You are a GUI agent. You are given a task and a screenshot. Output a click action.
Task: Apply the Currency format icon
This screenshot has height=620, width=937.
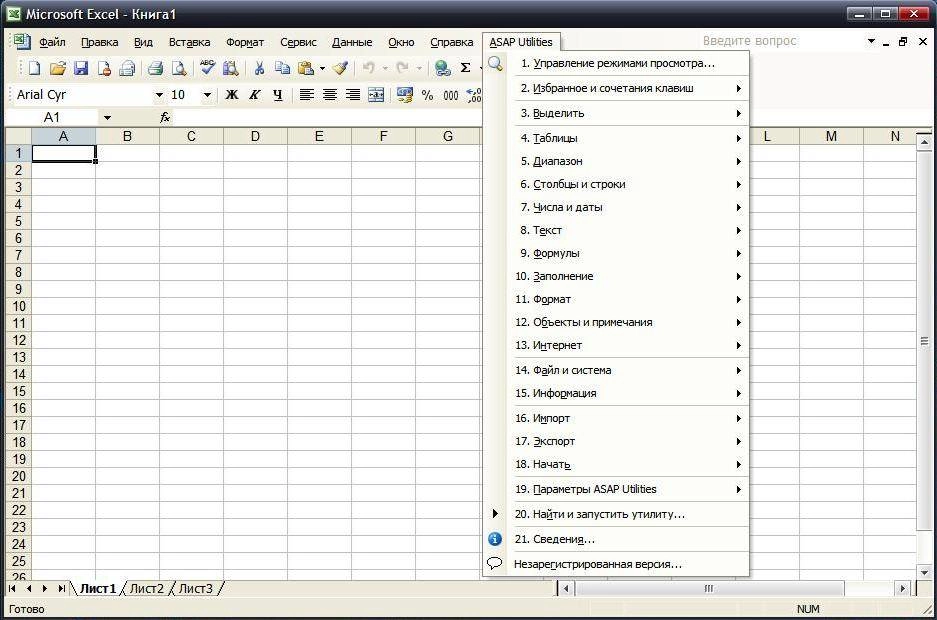pyautogui.click(x=405, y=94)
